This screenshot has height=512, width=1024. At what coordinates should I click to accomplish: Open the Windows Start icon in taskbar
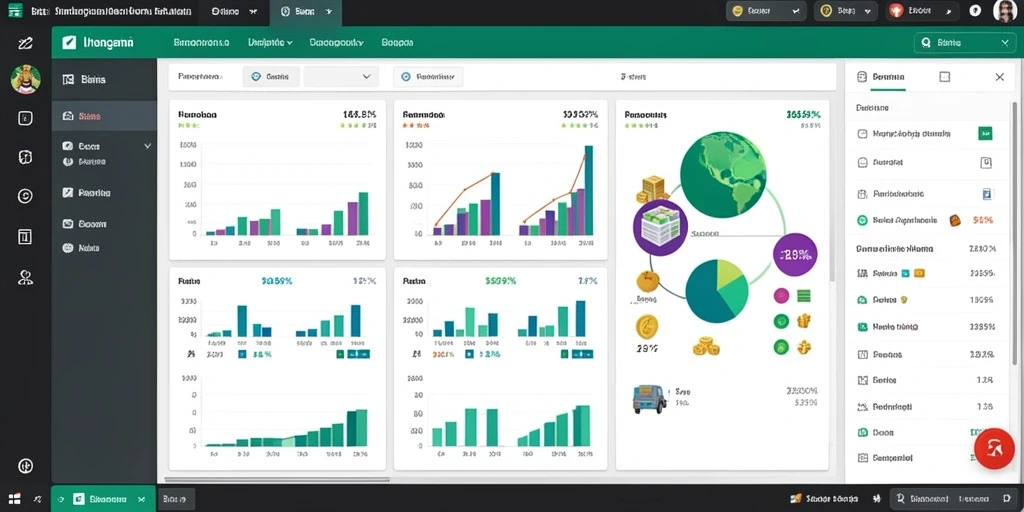[14, 499]
